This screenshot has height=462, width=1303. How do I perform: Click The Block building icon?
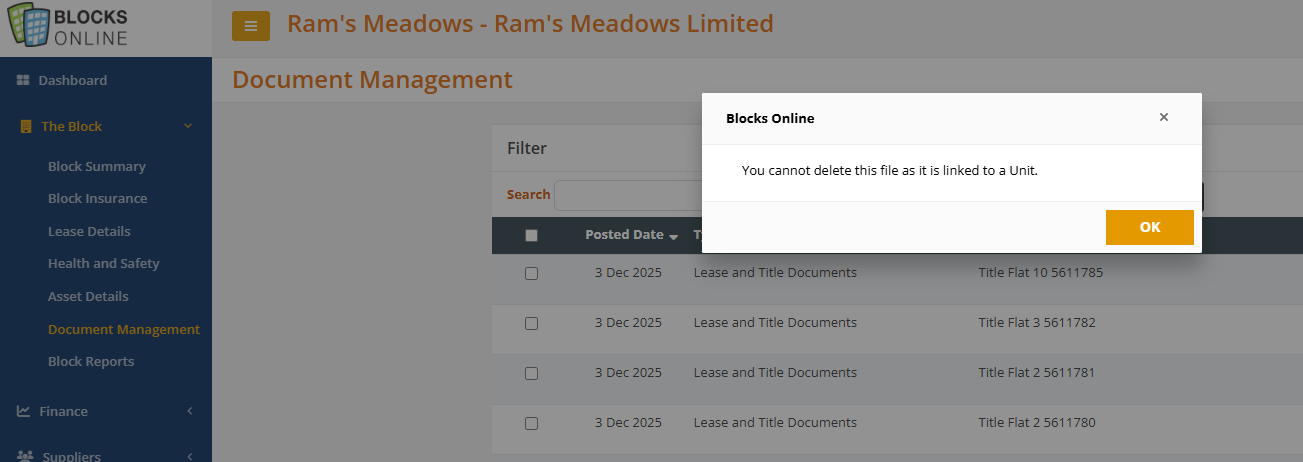point(26,127)
